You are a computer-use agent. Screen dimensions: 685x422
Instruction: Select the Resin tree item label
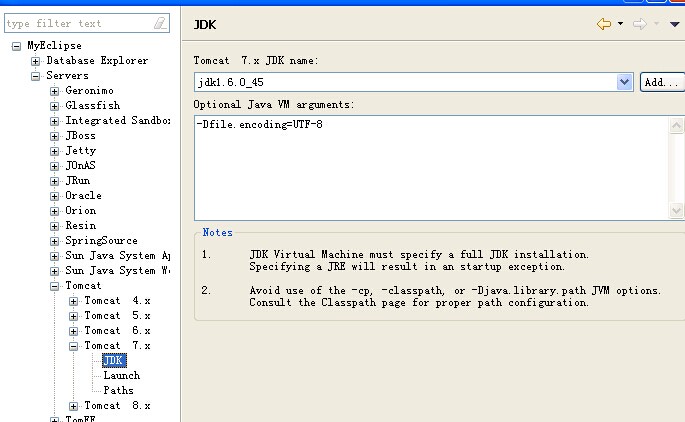tap(81, 225)
